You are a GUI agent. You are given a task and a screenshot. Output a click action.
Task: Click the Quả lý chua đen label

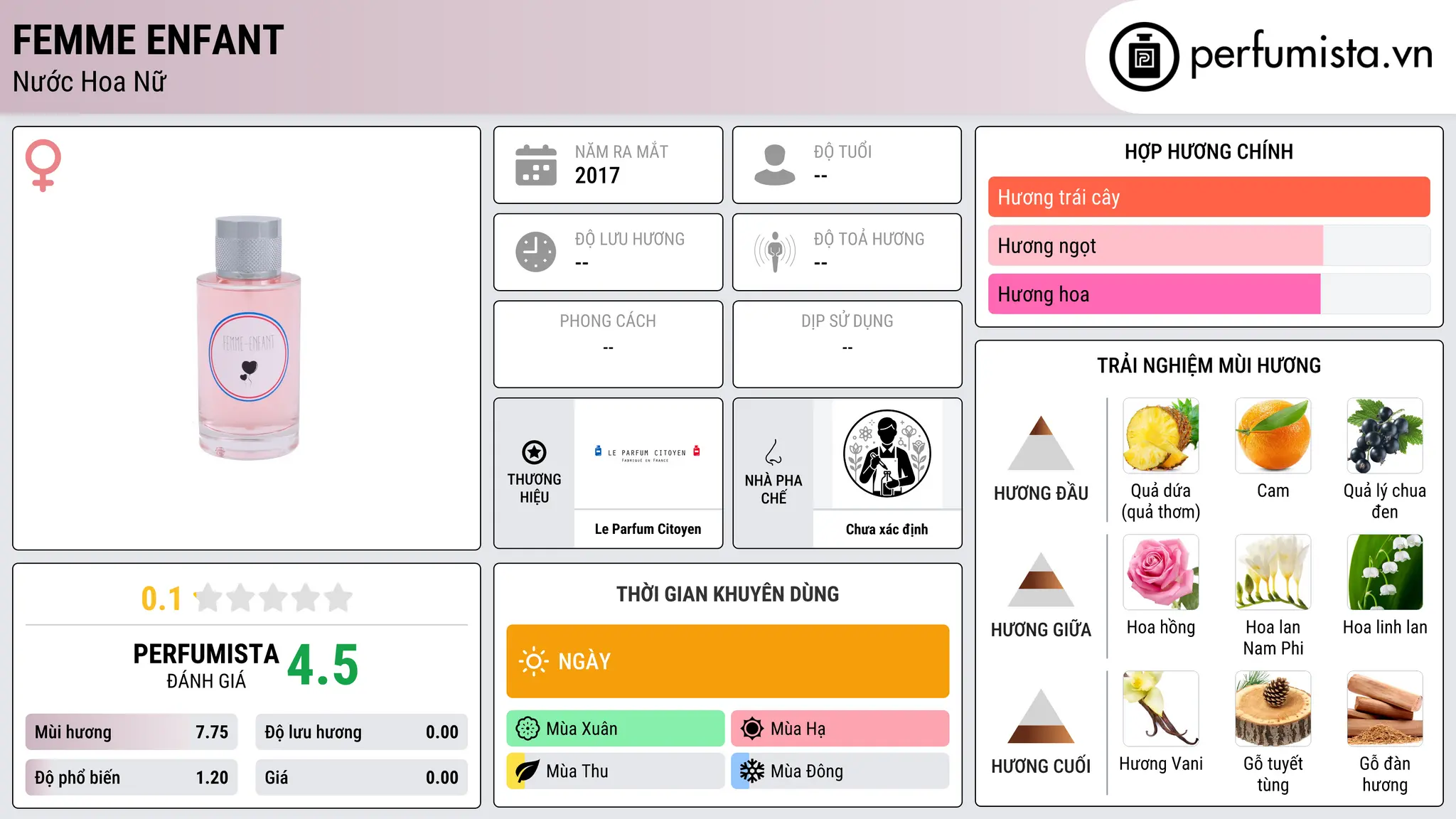(x=1385, y=501)
